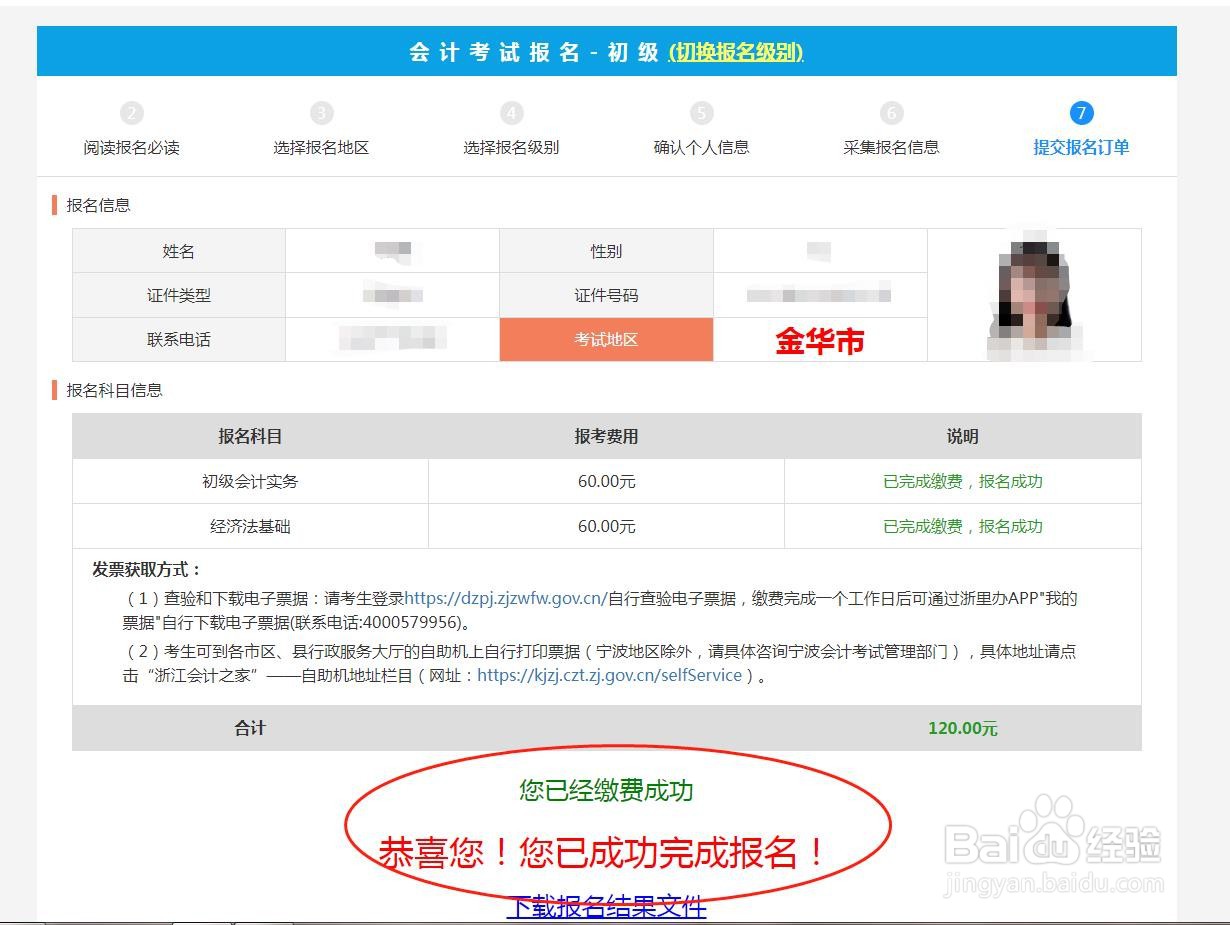
Task: Click the 下载报名结果文件 download link
Action: click(606, 906)
